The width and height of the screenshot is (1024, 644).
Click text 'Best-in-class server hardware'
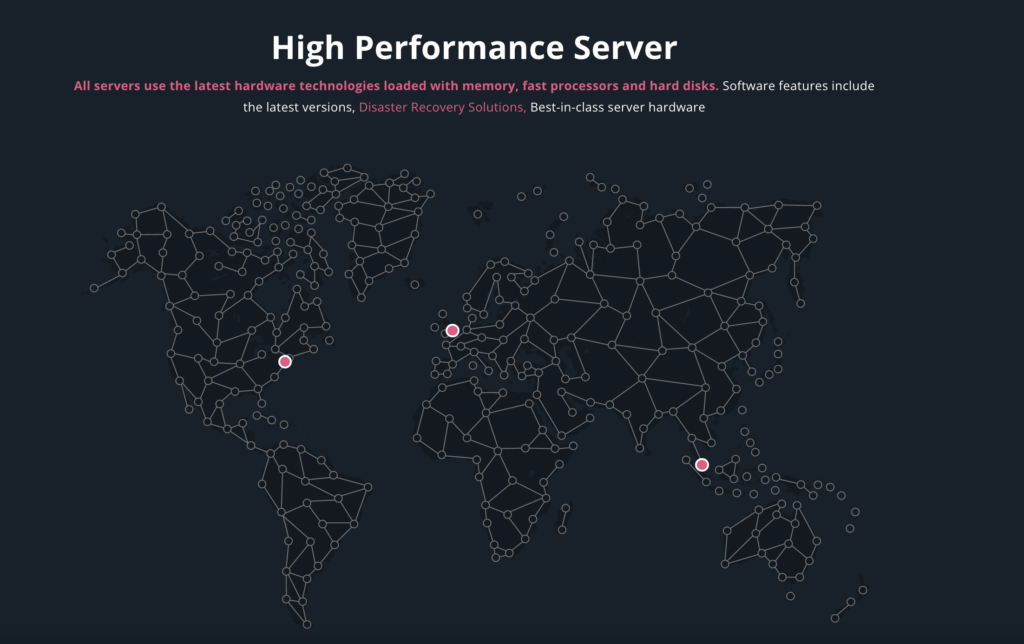617,107
